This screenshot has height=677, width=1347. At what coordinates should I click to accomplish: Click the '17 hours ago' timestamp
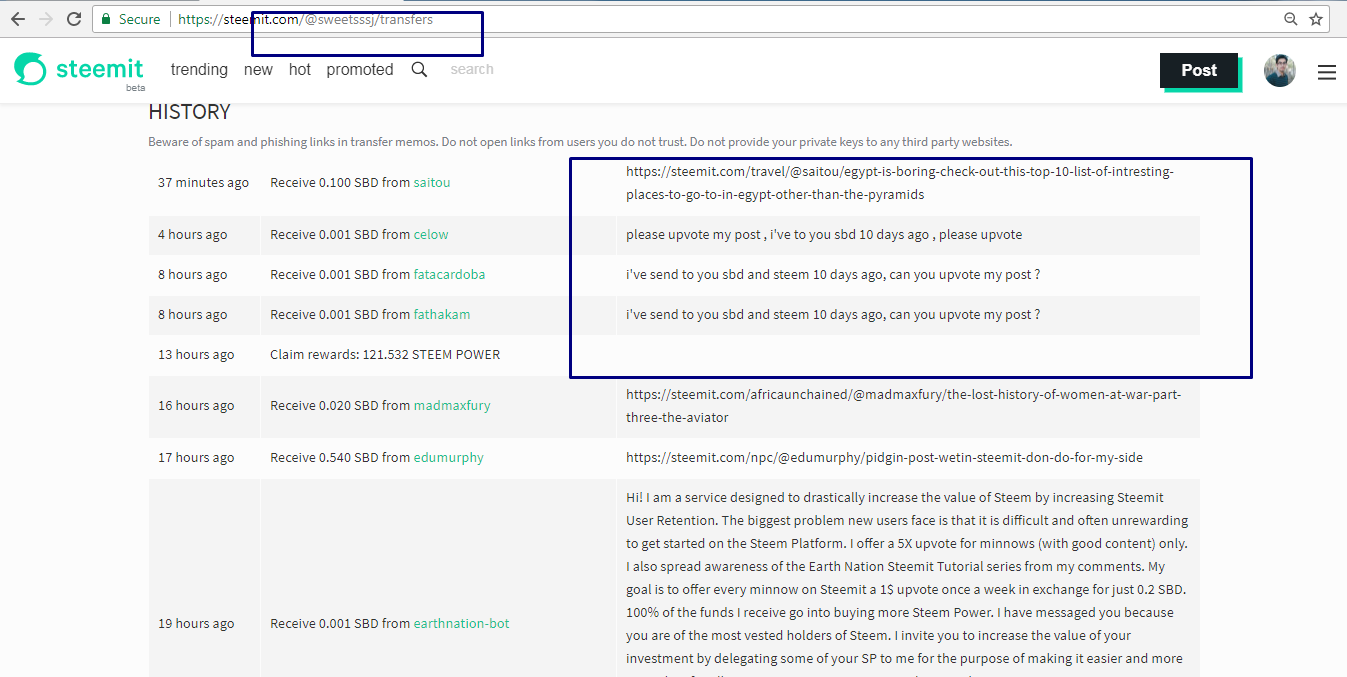coord(196,457)
